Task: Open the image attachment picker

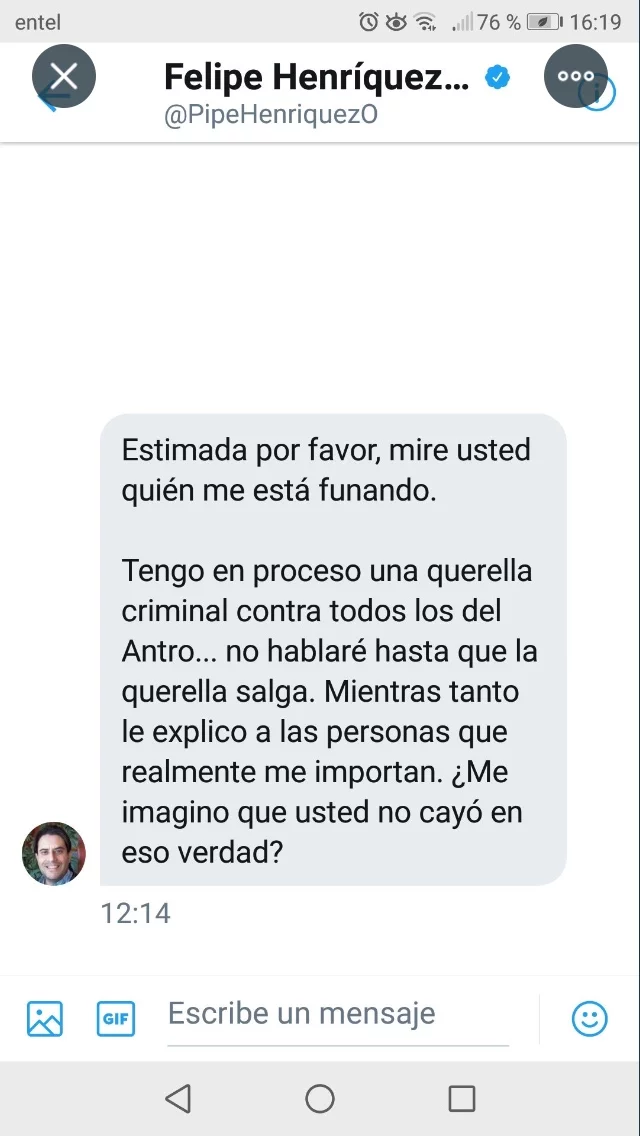Action: 45,1018
